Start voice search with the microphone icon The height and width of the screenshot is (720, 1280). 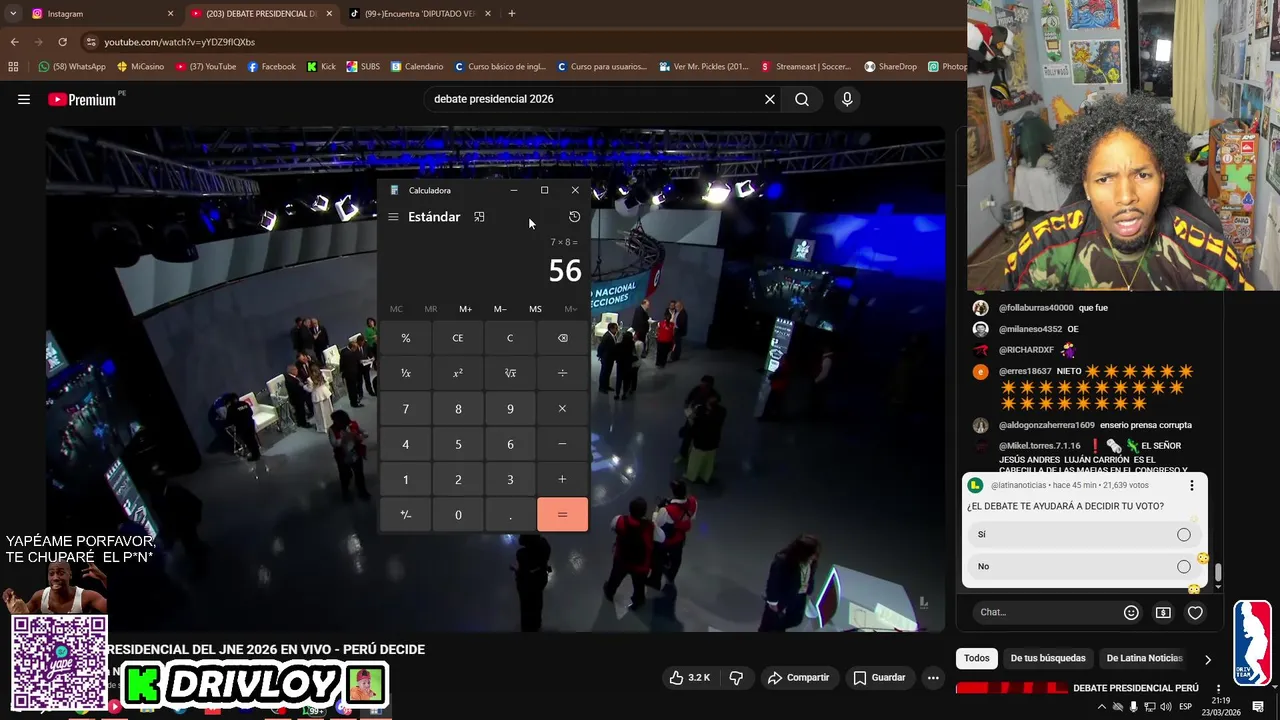point(847,99)
